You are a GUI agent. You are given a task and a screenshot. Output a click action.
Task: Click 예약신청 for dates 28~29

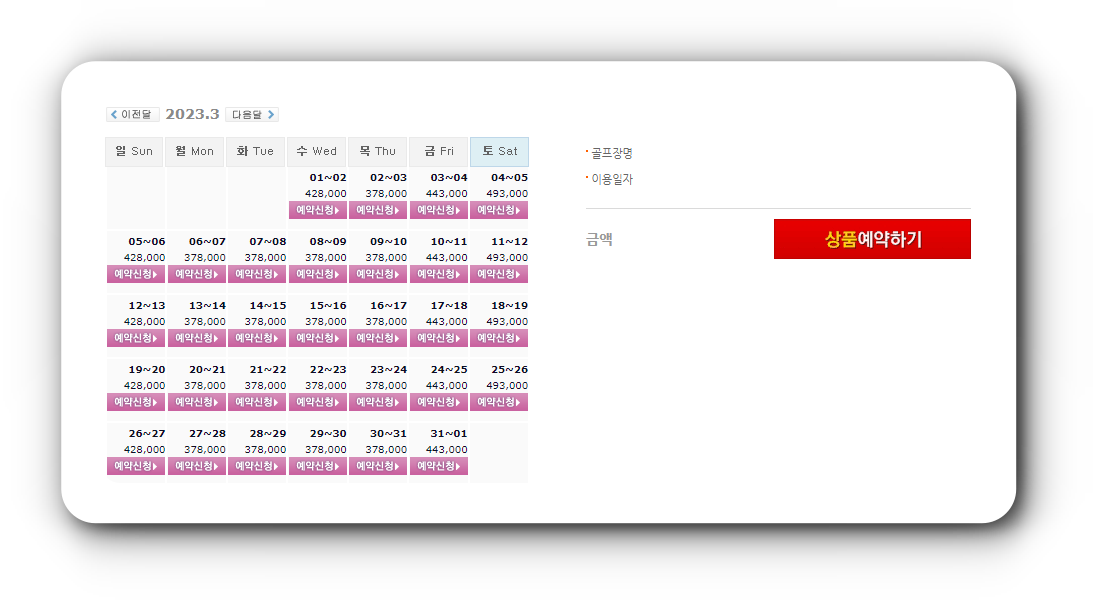pyautogui.click(x=257, y=466)
